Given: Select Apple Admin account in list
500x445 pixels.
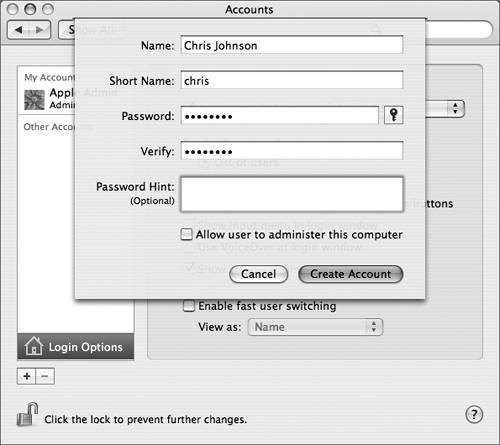Looking at the screenshot, I should tap(49, 99).
